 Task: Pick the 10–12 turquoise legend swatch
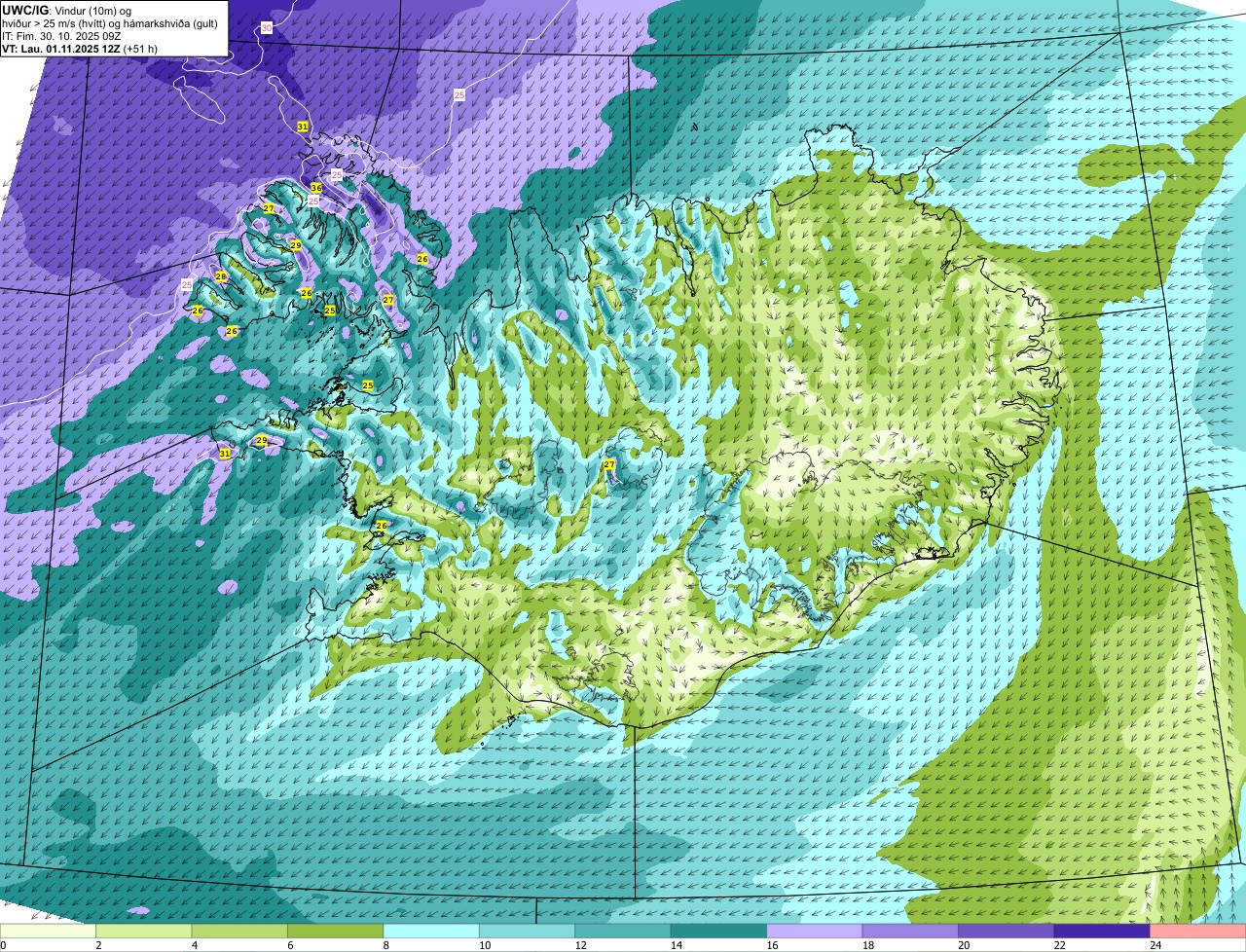pyautogui.click(x=527, y=931)
